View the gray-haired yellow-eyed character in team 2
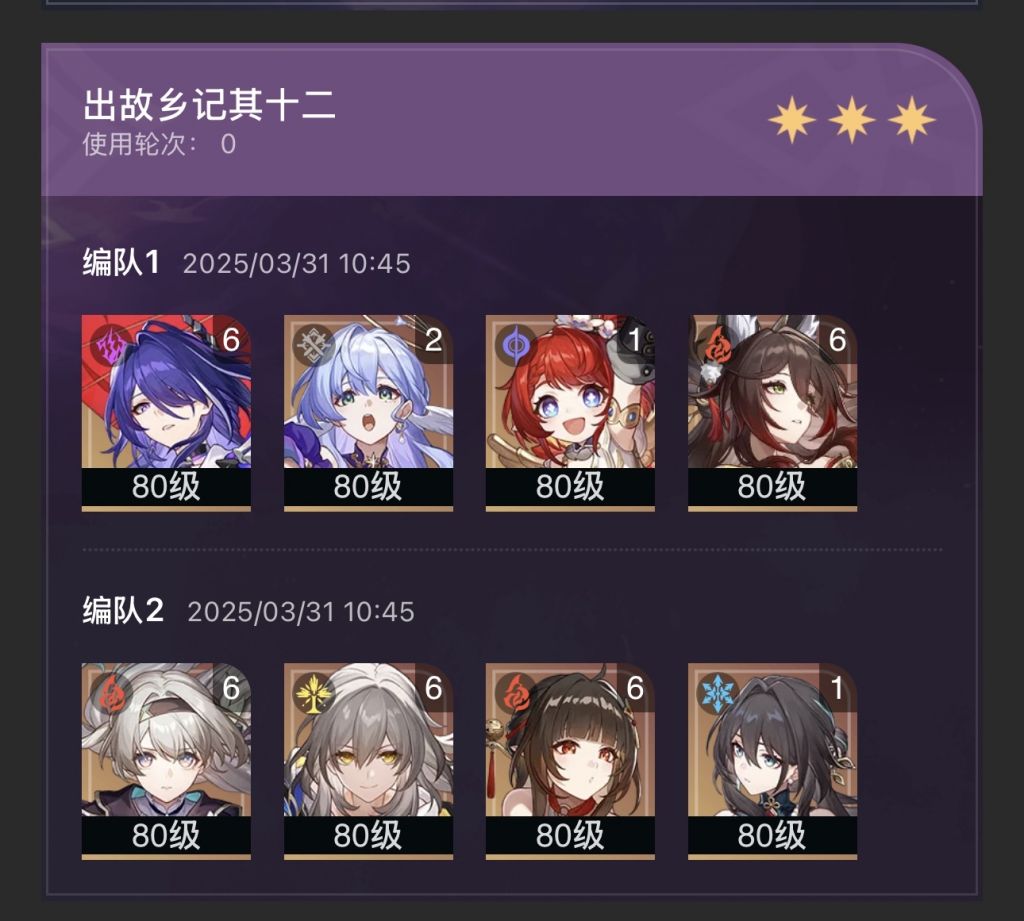 coord(368,761)
